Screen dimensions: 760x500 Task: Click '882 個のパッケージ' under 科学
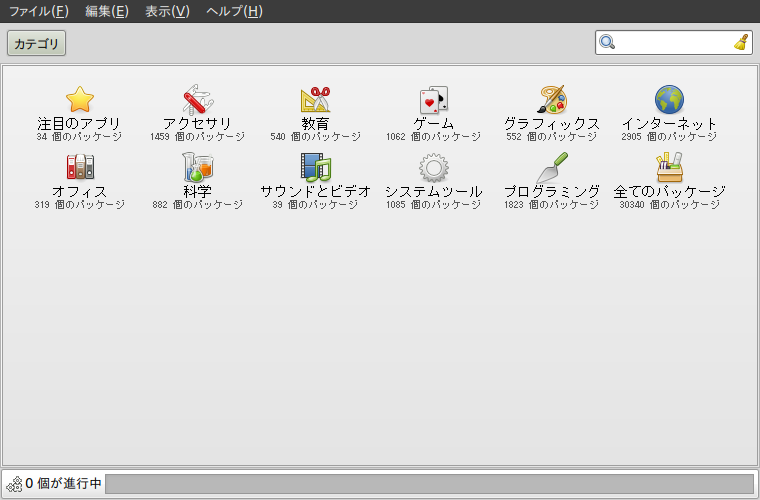pos(198,205)
